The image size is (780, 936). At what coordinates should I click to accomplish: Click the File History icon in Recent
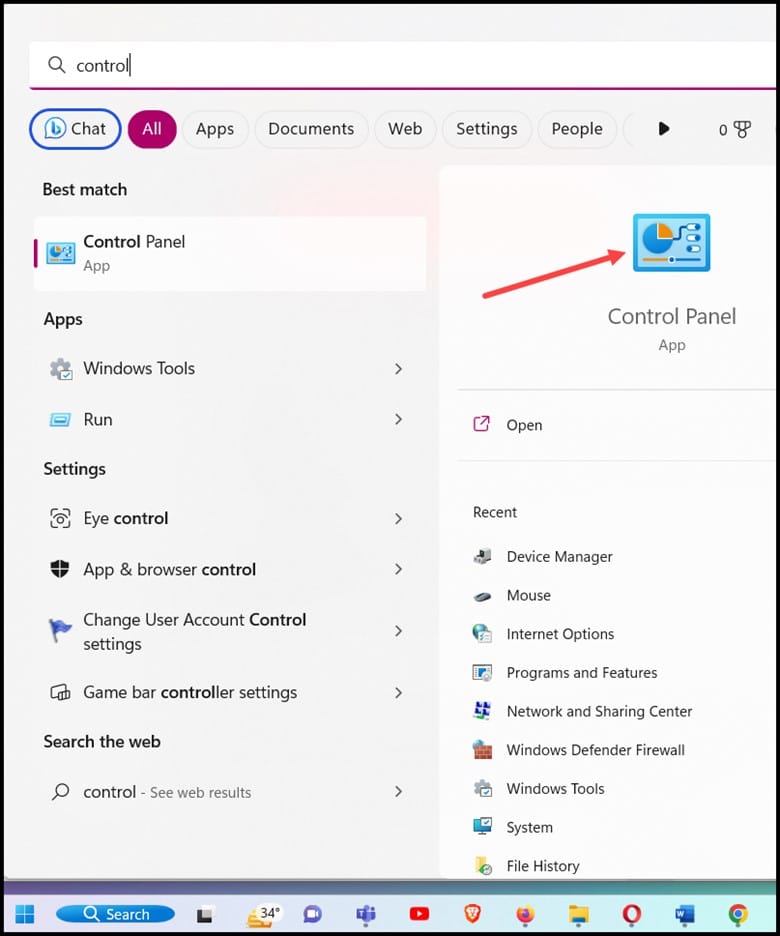coord(483,866)
